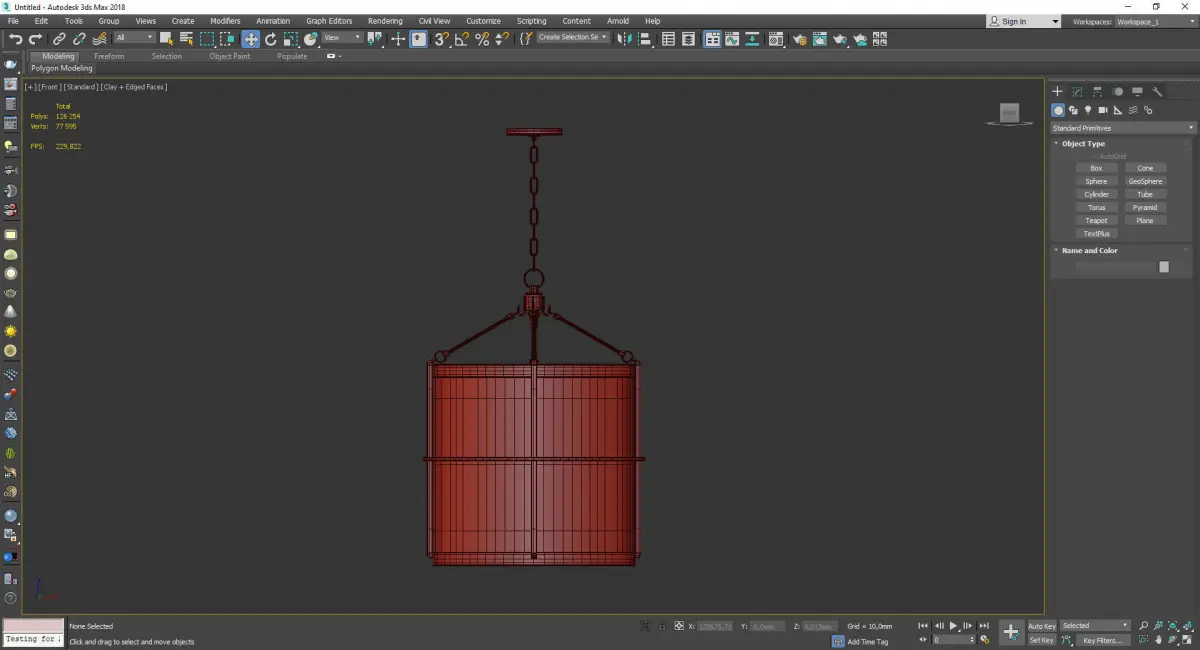The height and width of the screenshot is (650, 1200).
Task: Activate the Rotate tool
Action: 270,39
